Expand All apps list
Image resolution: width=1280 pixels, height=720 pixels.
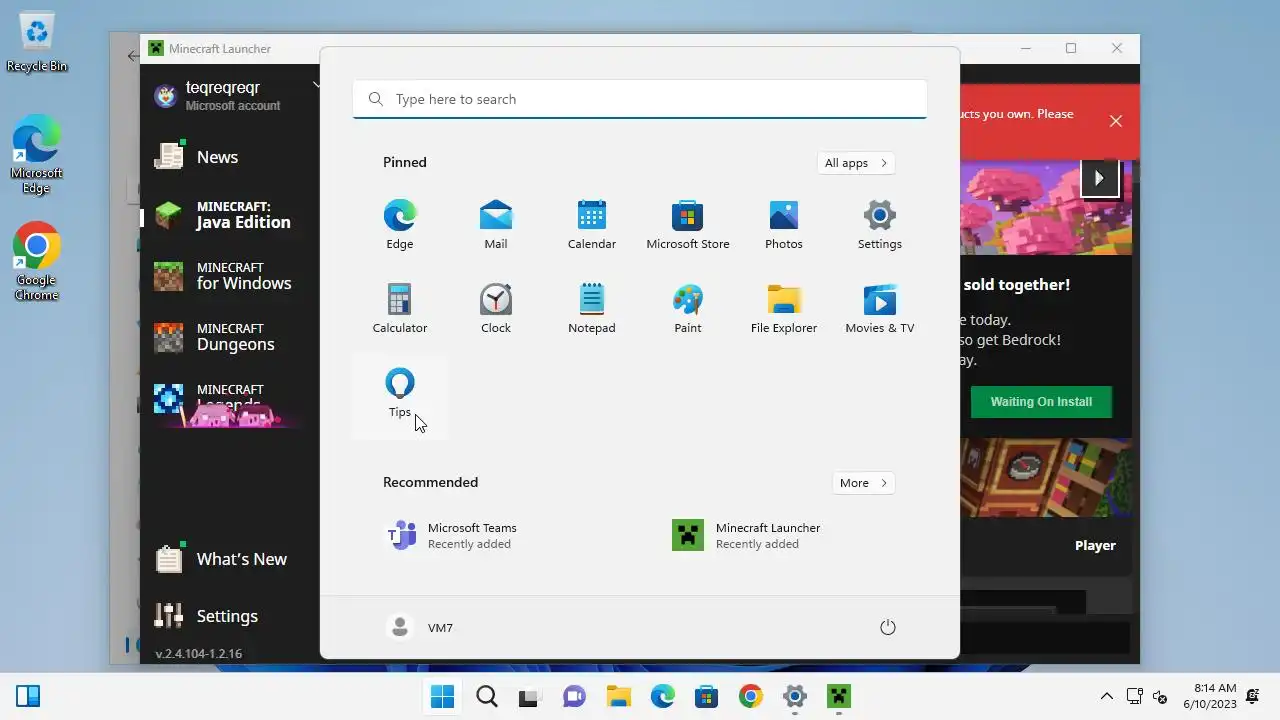tap(855, 163)
